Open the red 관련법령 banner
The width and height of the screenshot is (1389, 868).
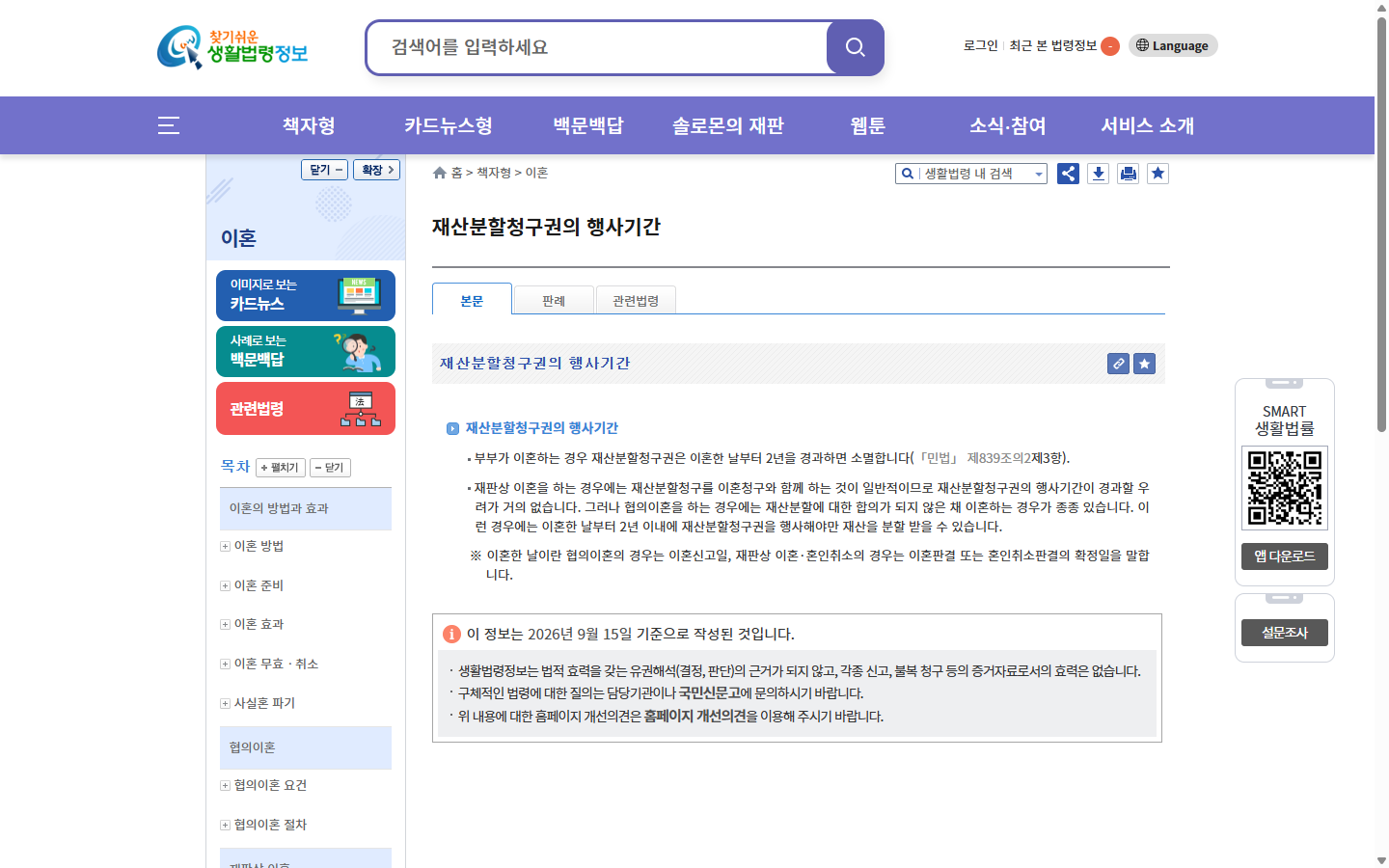pyautogui.click(x=306, y=408)
